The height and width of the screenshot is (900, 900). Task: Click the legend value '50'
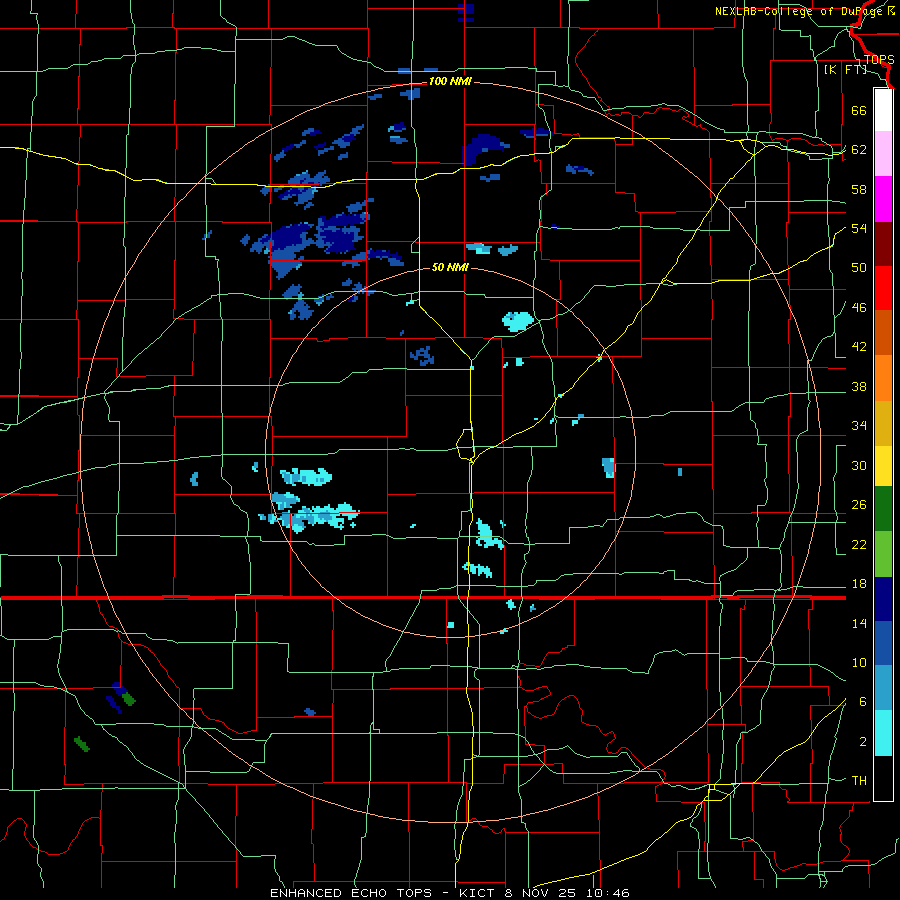pos(859,268)
